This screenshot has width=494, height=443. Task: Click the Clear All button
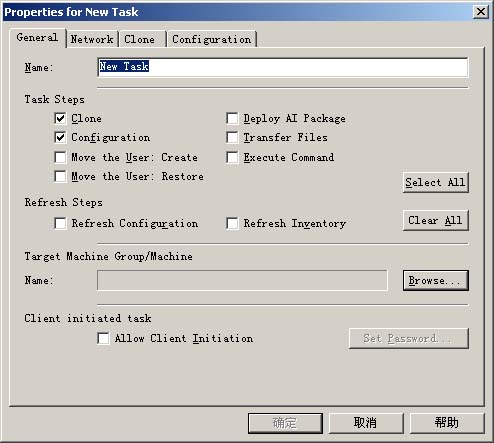[436, 220]
